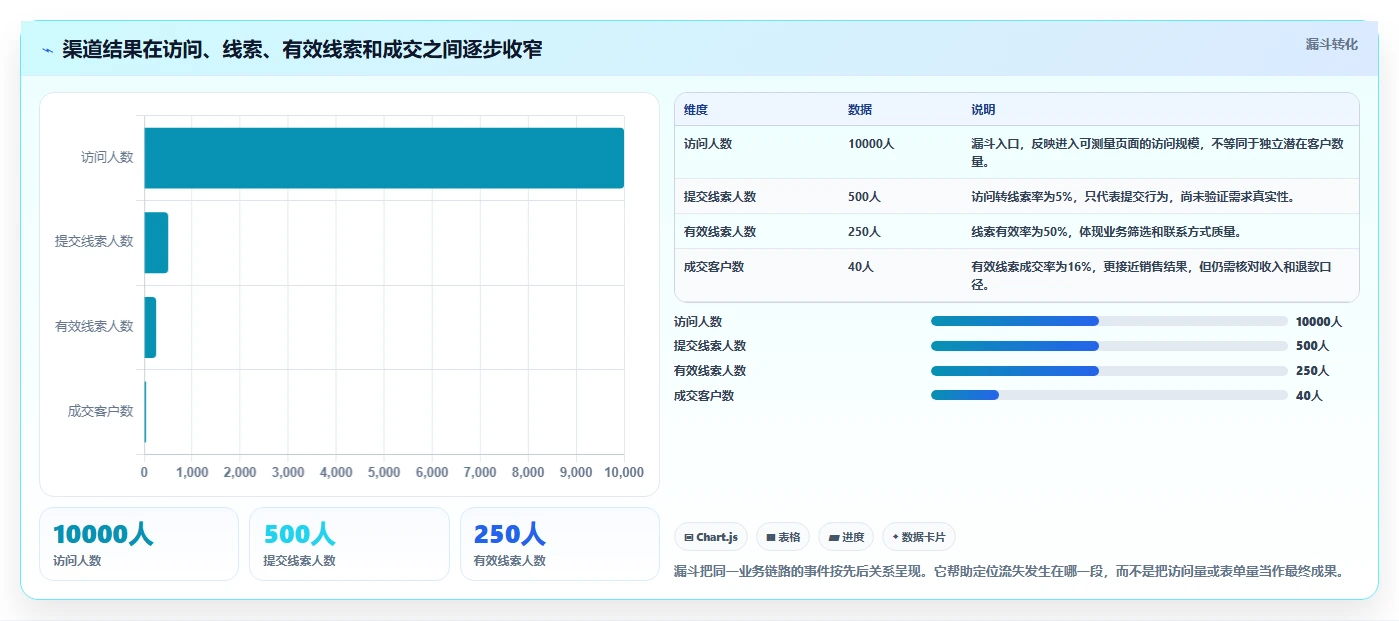The height and width of the screenshot is (621, 1399).
Task: Select the 进度 chip
Action: (x=846, y=537)
